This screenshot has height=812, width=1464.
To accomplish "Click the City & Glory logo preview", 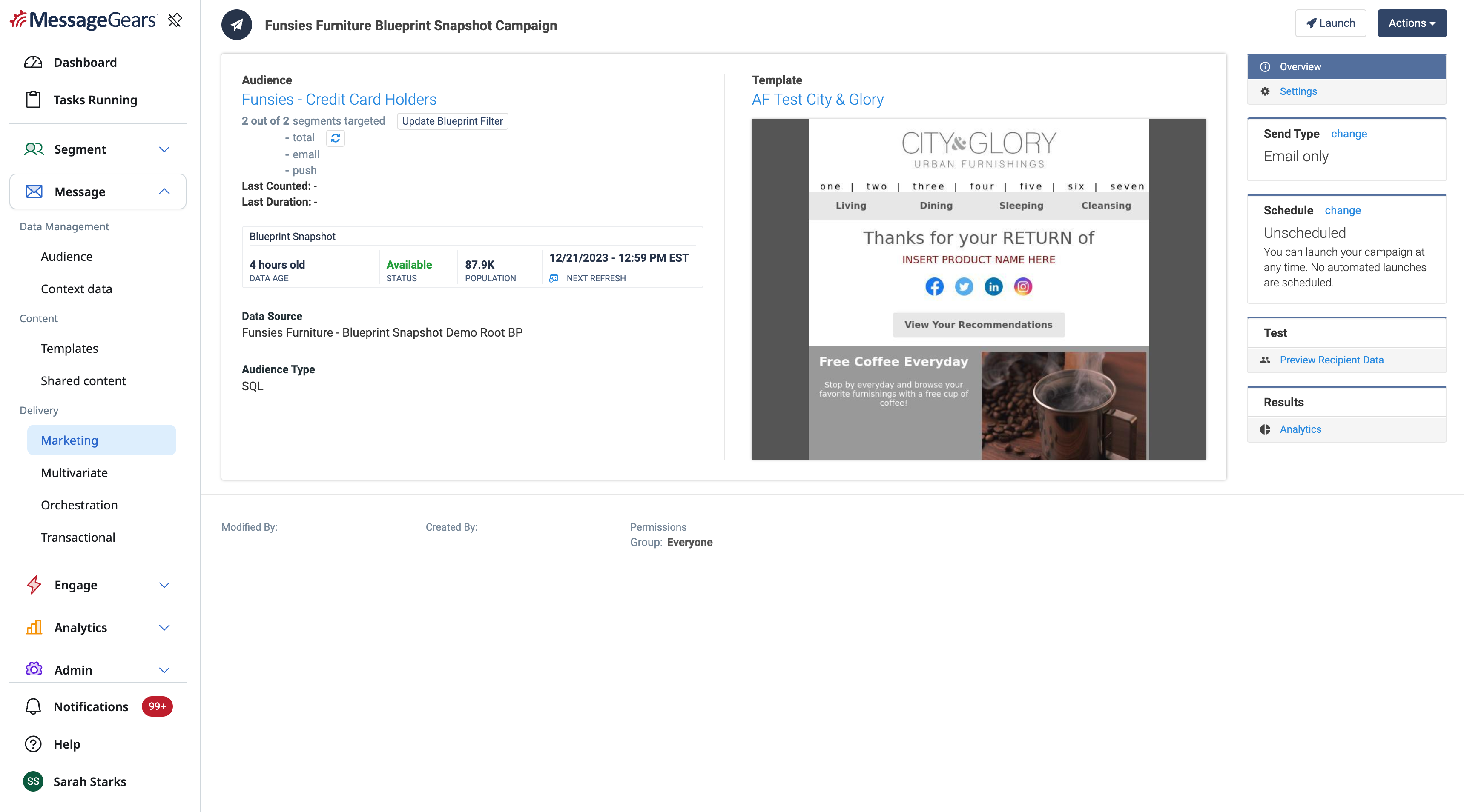I will point(979,149).
